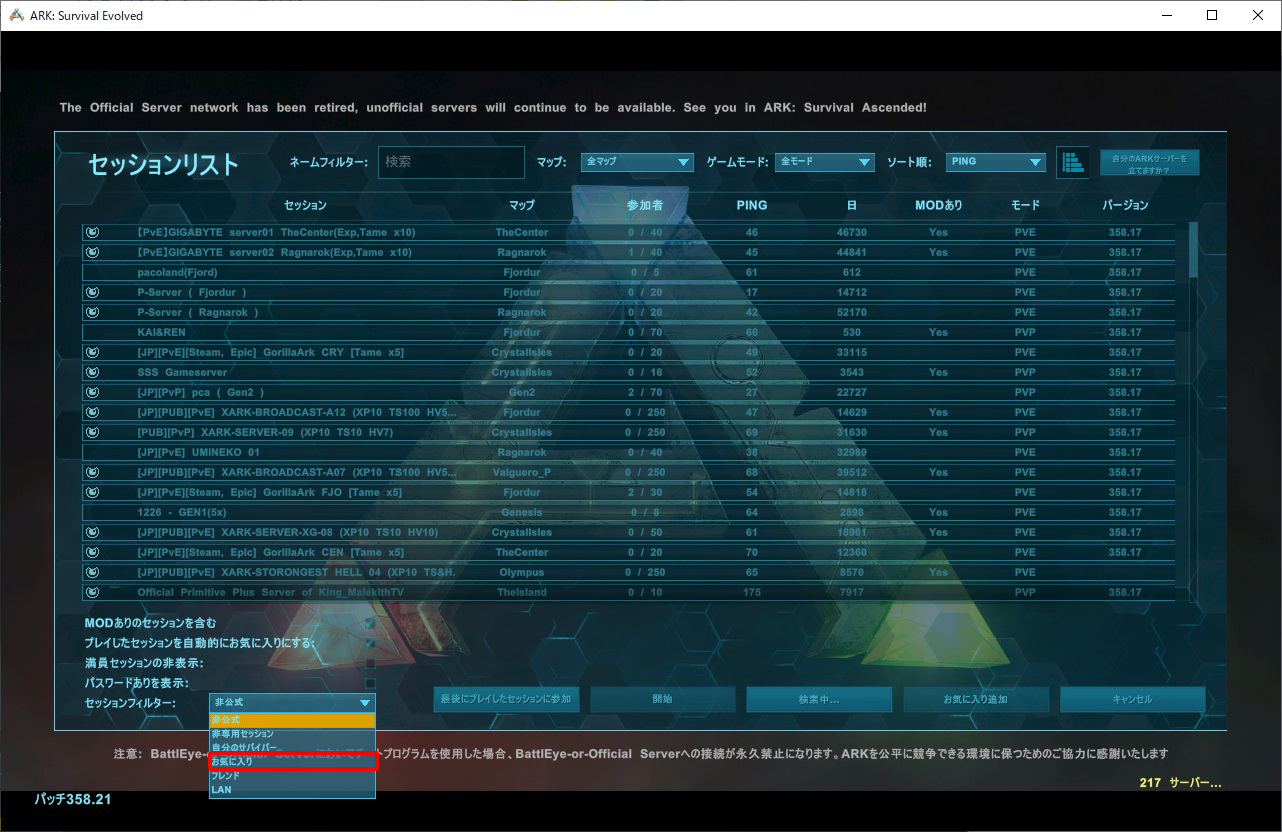Enable the パスワードありを表示 checkbox
The image size is (1282, 832).
(370, 683)
